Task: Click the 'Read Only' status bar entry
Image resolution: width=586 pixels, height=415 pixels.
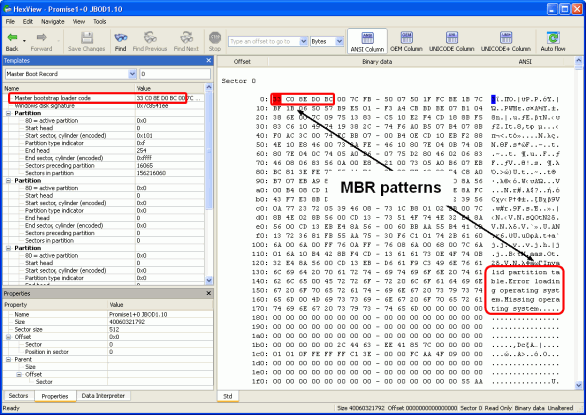Action: coord(498,408)
